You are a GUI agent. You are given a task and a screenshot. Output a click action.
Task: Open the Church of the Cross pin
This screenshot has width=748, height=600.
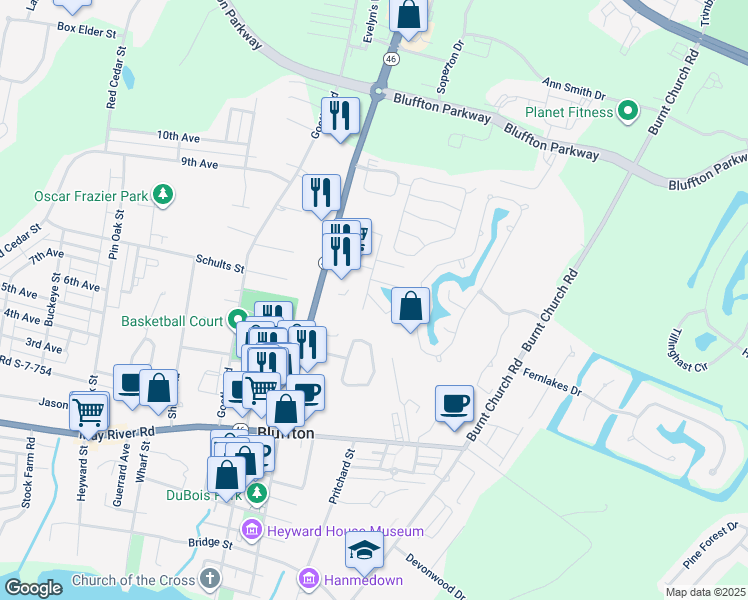[x=210, y=579]
